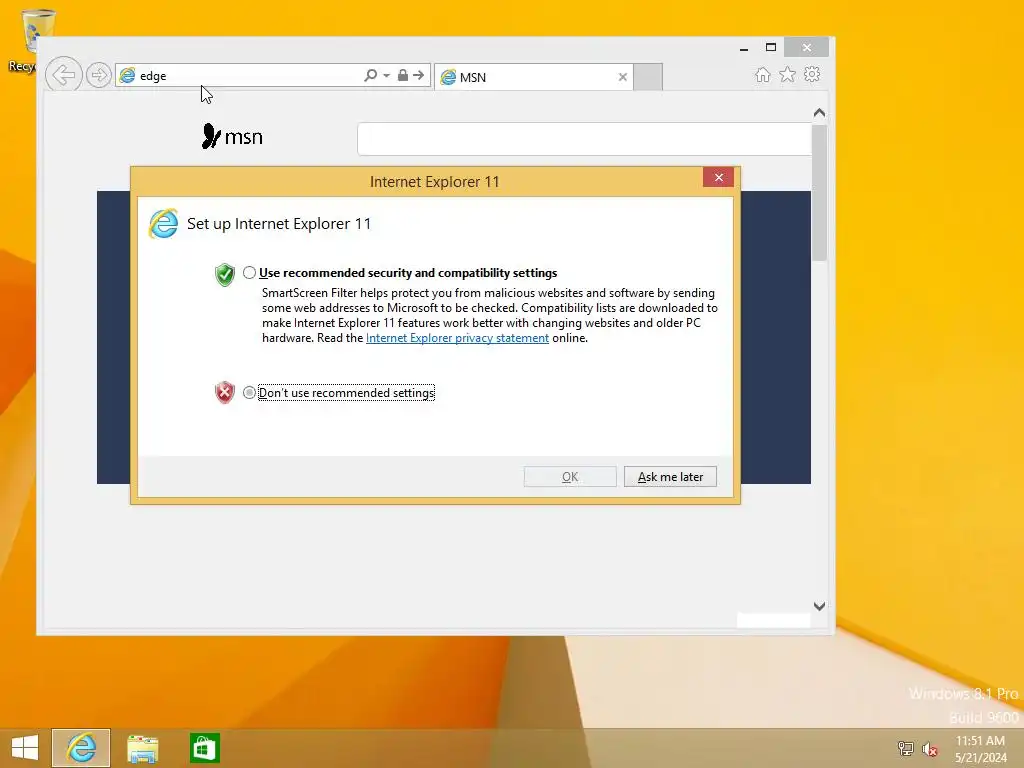Click the page scrollbar up arrow
Viewport: 1024px width, 768px height.
tap(819, 113)
